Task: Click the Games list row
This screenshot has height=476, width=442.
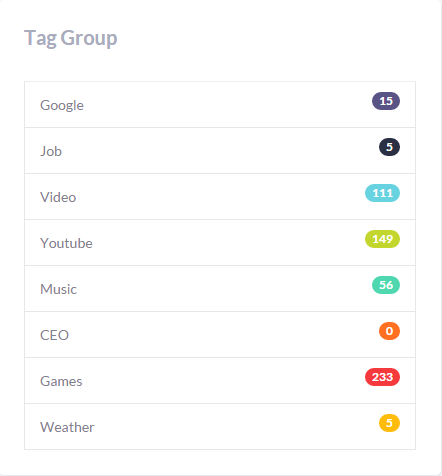Action: click(220, 381)
